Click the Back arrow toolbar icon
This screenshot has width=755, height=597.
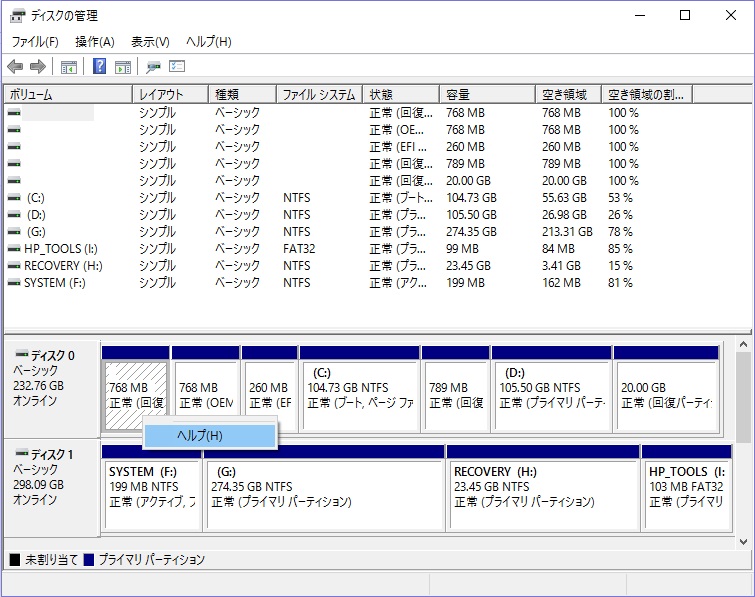(15, 66)
